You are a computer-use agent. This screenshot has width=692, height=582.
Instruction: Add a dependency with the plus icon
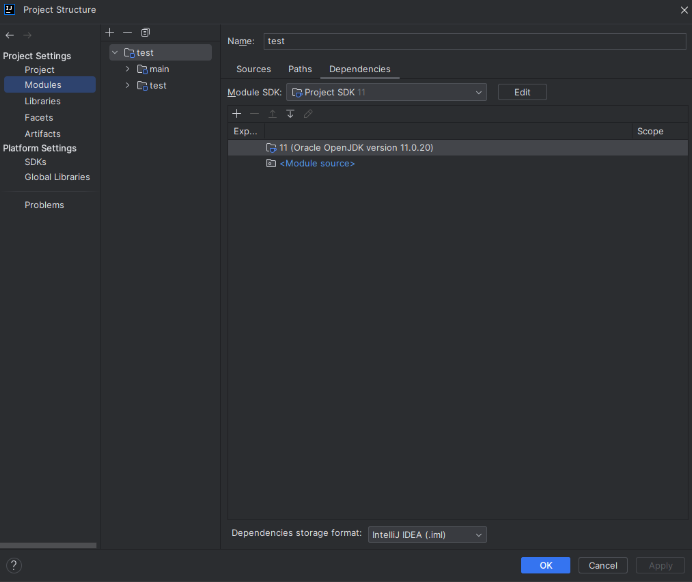point(237,114)
